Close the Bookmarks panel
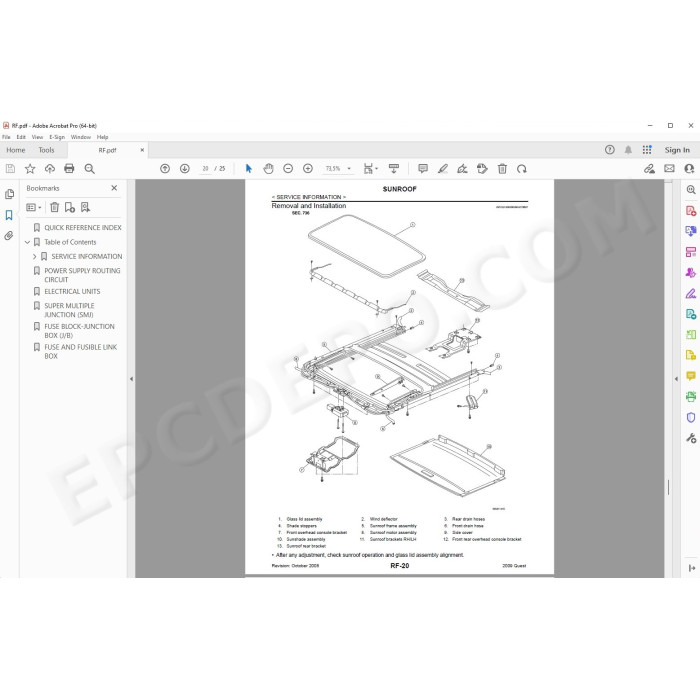This screenshot has height=700, width=700. click(114, 188)
